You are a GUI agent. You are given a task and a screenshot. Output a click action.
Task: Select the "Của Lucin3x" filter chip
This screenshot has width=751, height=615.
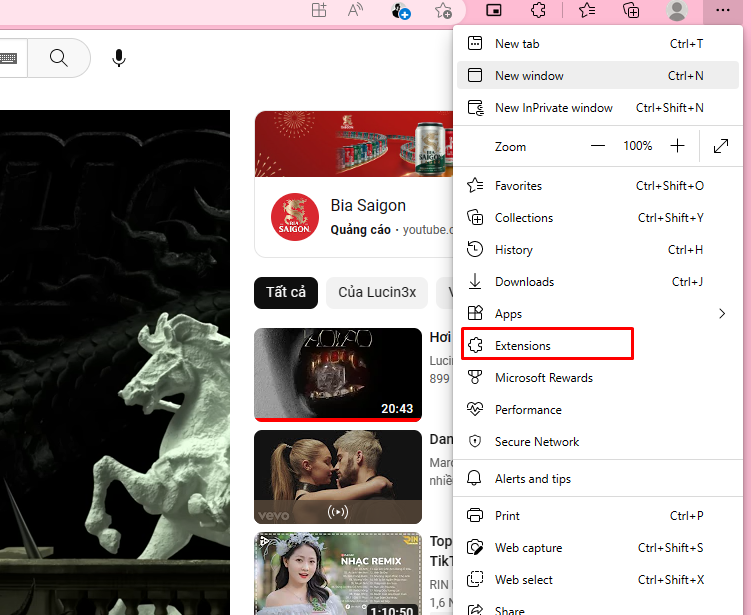point(377,292)
